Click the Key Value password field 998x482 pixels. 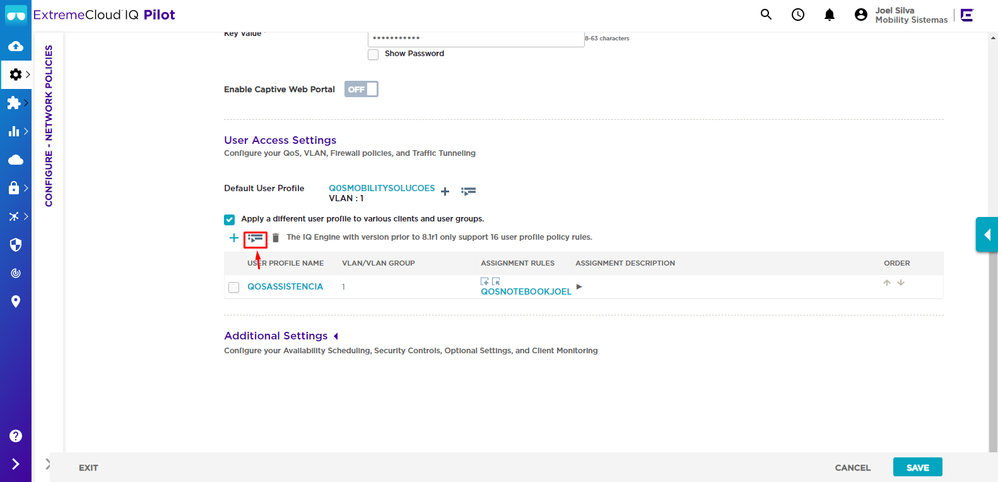tap(475, 38)
